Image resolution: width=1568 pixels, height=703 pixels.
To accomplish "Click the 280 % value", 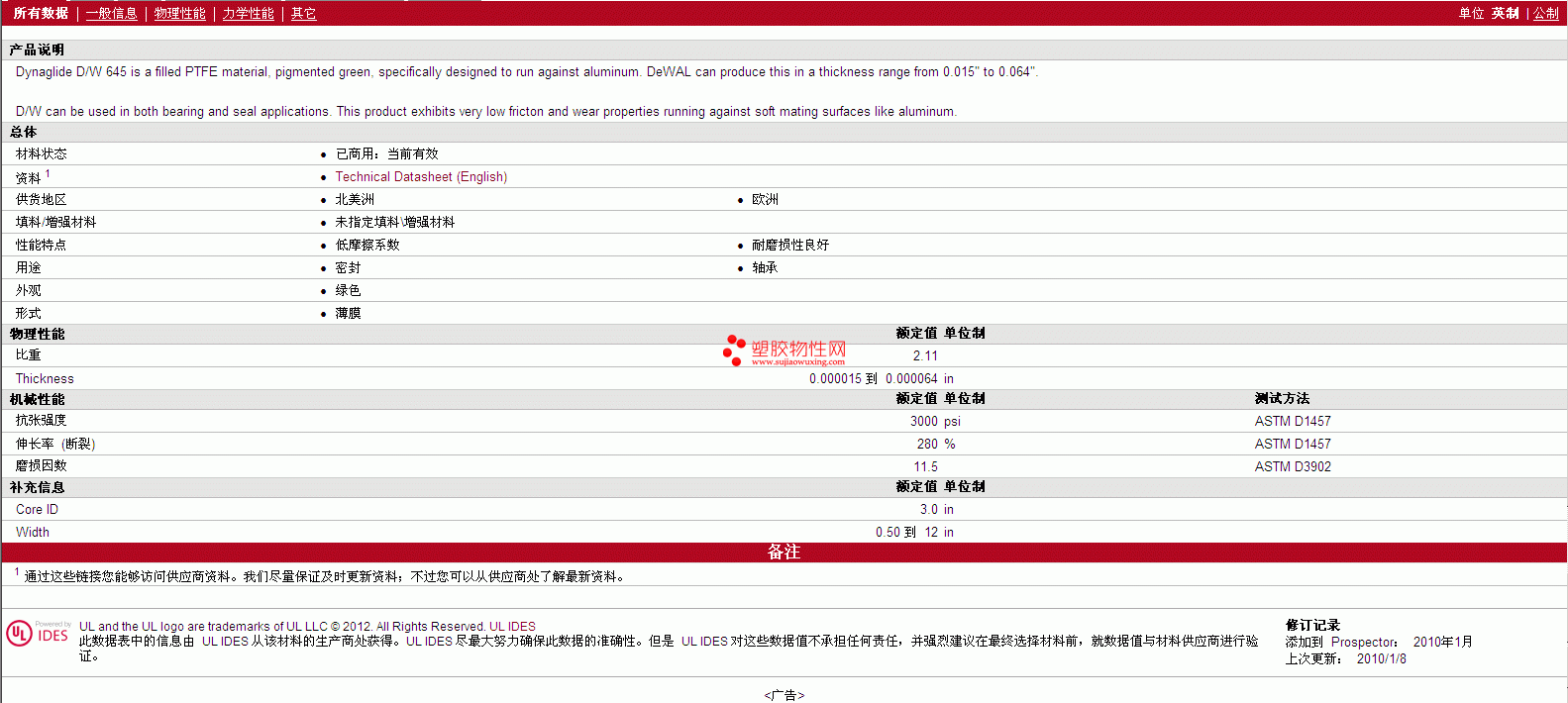I will [x=936, y=444].
